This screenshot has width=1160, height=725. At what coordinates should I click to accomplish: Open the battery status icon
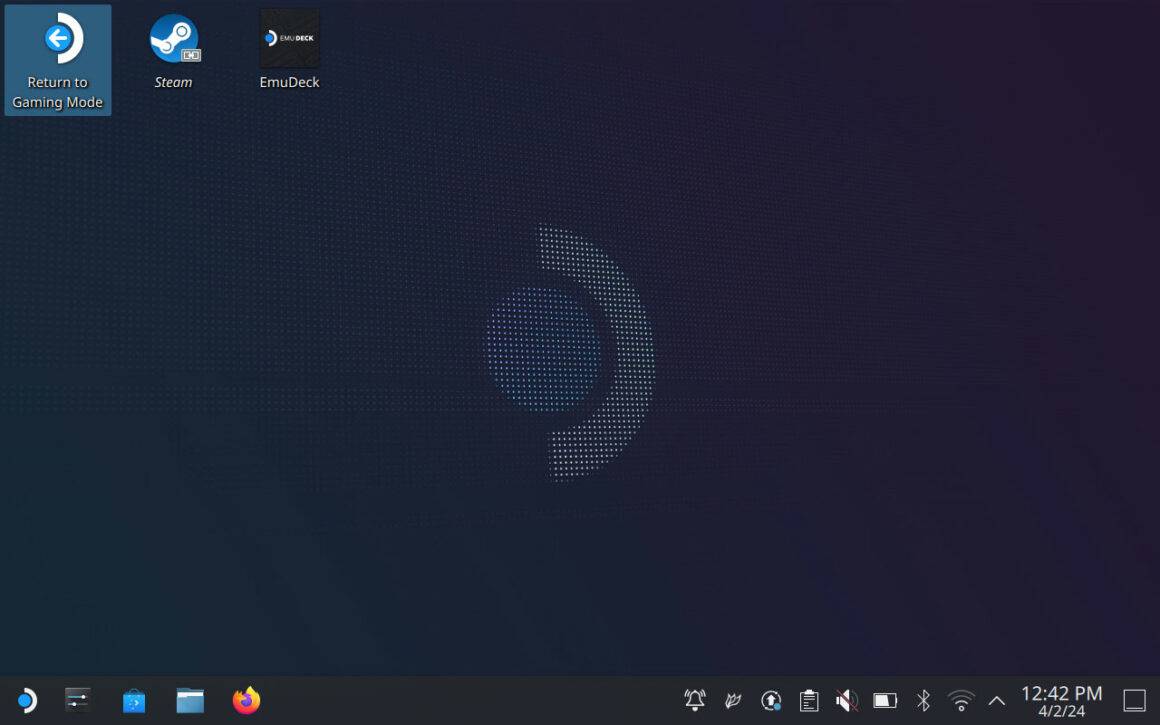point(885,700)
